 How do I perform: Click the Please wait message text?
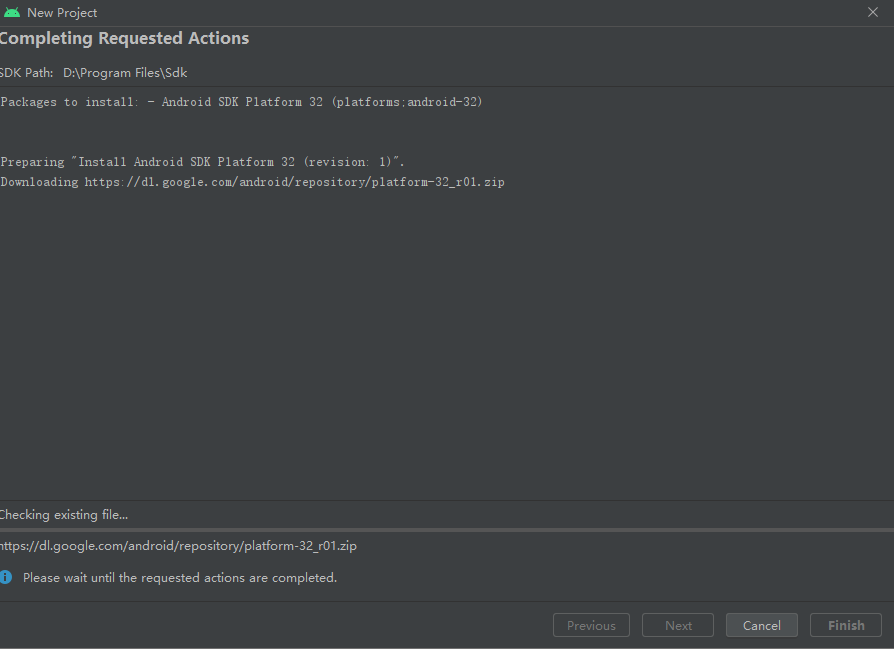coord(180,578)
